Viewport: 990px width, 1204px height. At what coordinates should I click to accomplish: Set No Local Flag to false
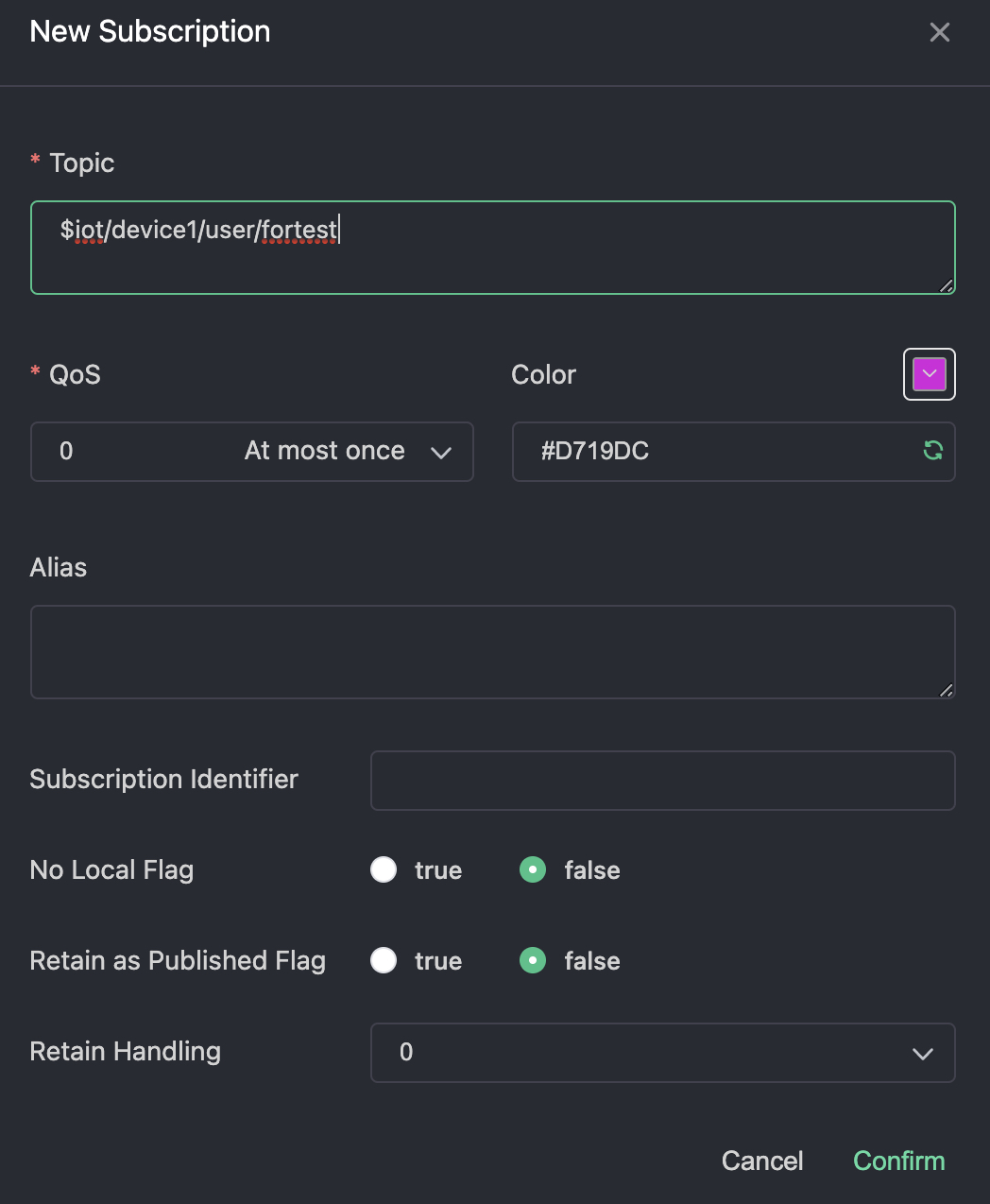click(x=533, y=869)
